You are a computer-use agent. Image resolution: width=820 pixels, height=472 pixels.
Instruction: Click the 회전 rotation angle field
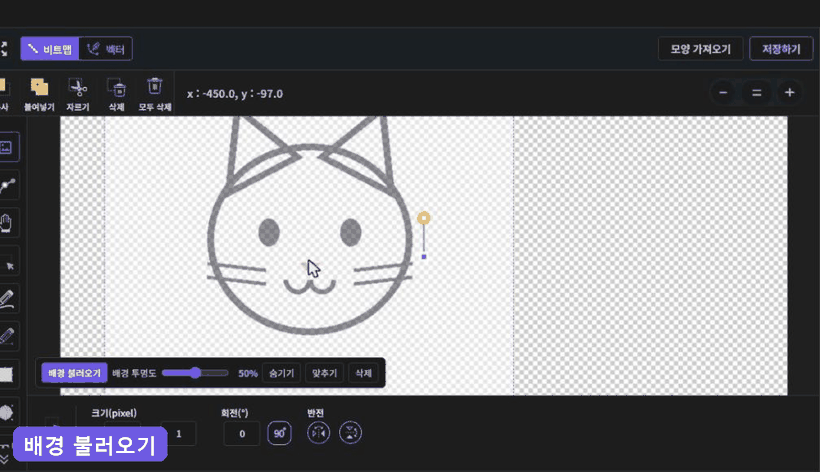(242, 434)
